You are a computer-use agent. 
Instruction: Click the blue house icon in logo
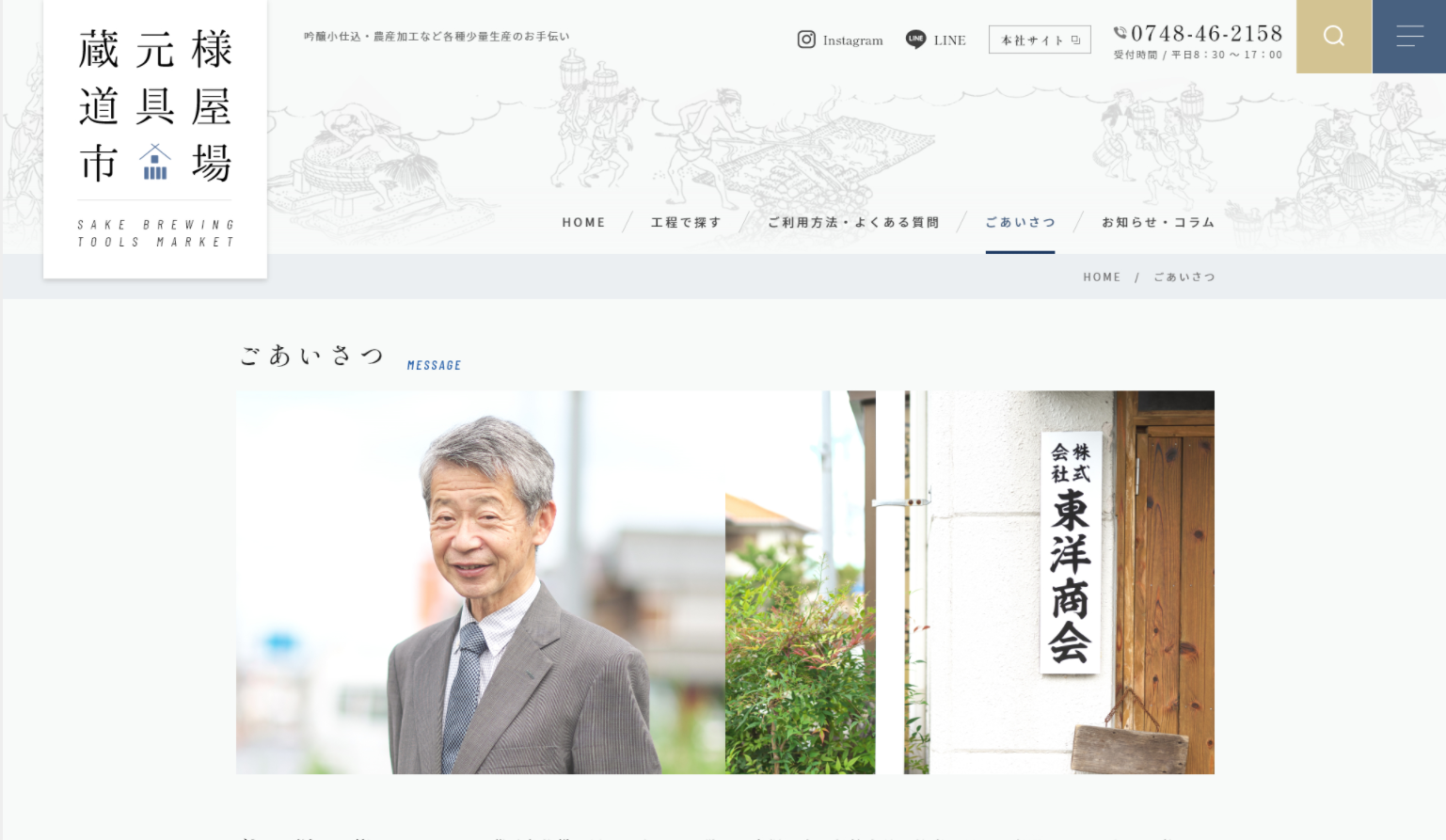click(x=155, y=163)
